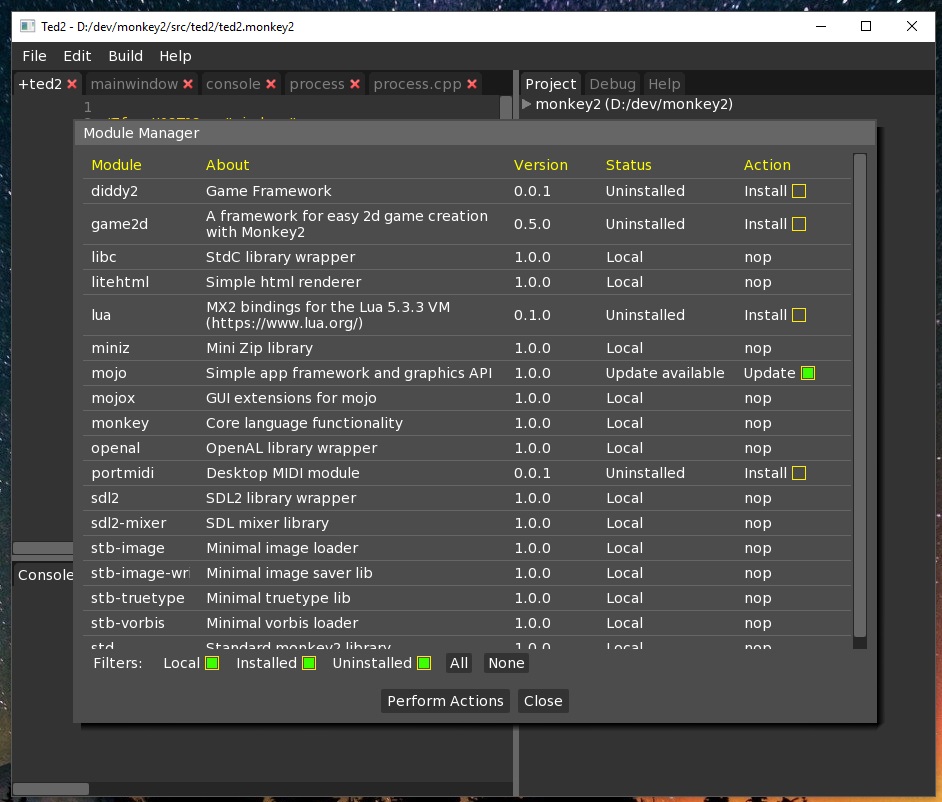The width and height of the screenshot is (942, 802).
Task: Select the Project panel tab
Action: coord(550,84)
